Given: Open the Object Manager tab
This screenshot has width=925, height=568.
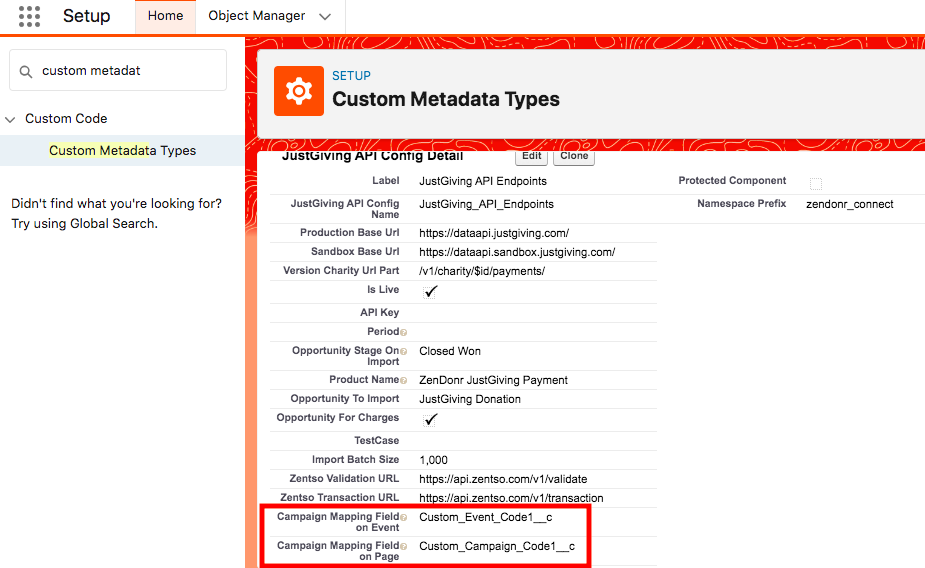Looking at the screenshot, I should [x=255, y=16].
